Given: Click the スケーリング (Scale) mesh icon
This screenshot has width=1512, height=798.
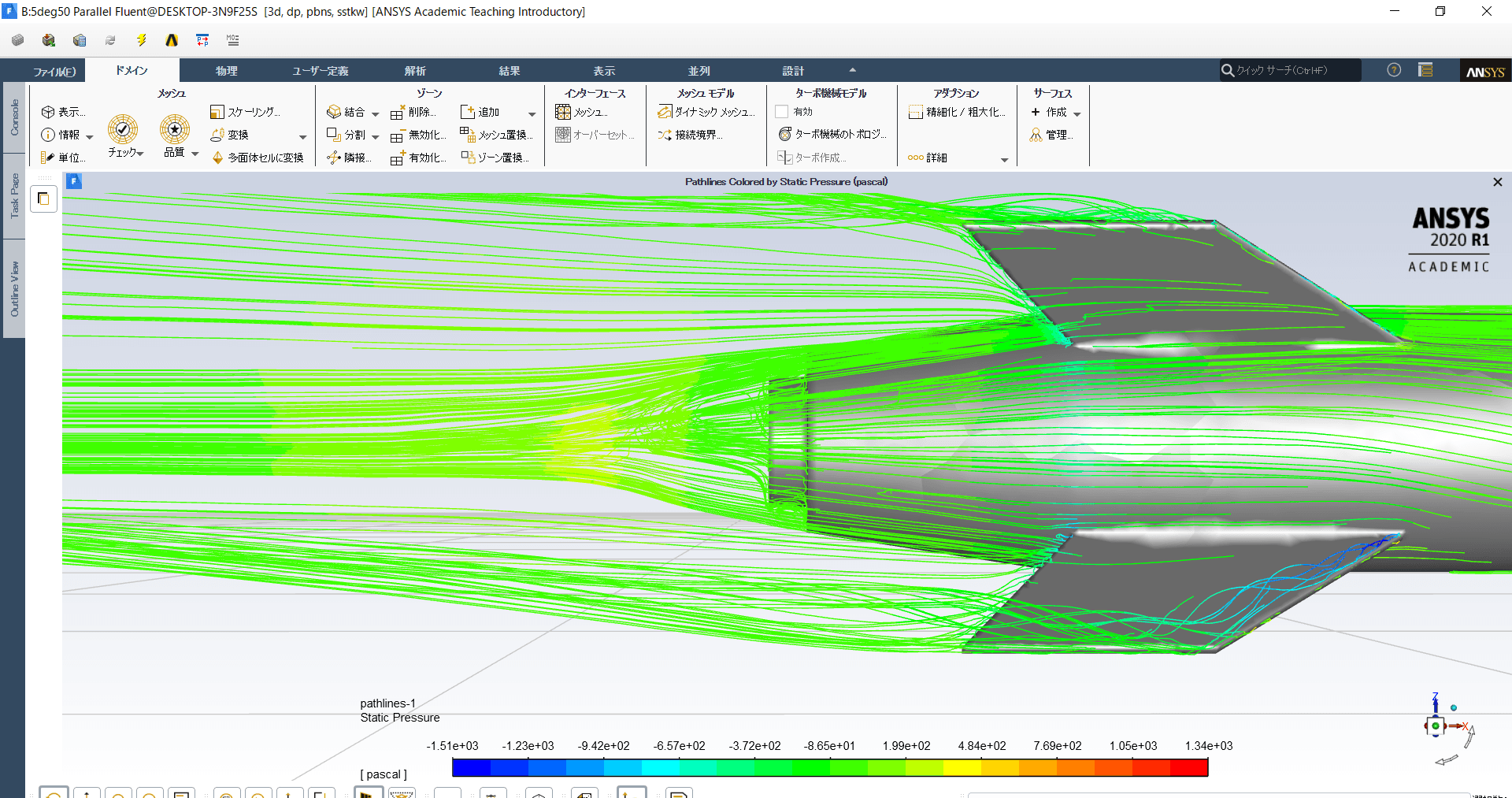Looking at the screenshot, I should (x=217, y=113).
